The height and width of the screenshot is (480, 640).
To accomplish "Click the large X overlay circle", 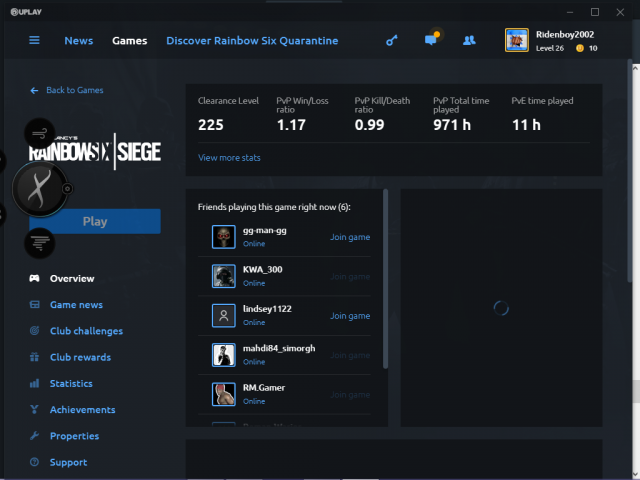I will 40,189.
